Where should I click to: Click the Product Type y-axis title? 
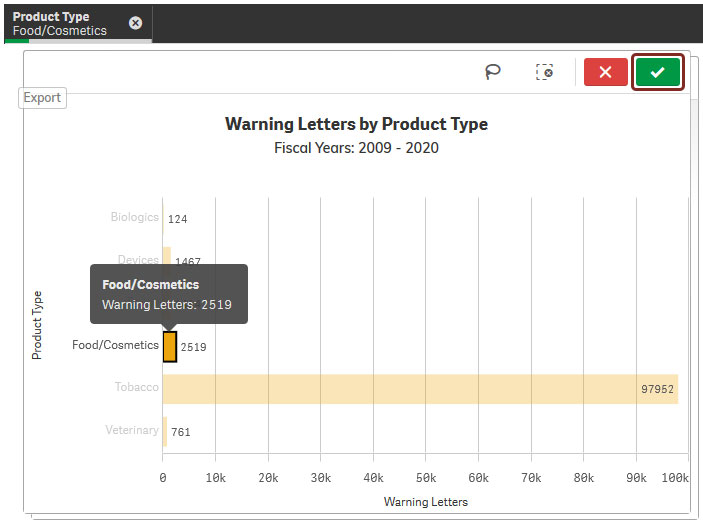pos(38,325)
